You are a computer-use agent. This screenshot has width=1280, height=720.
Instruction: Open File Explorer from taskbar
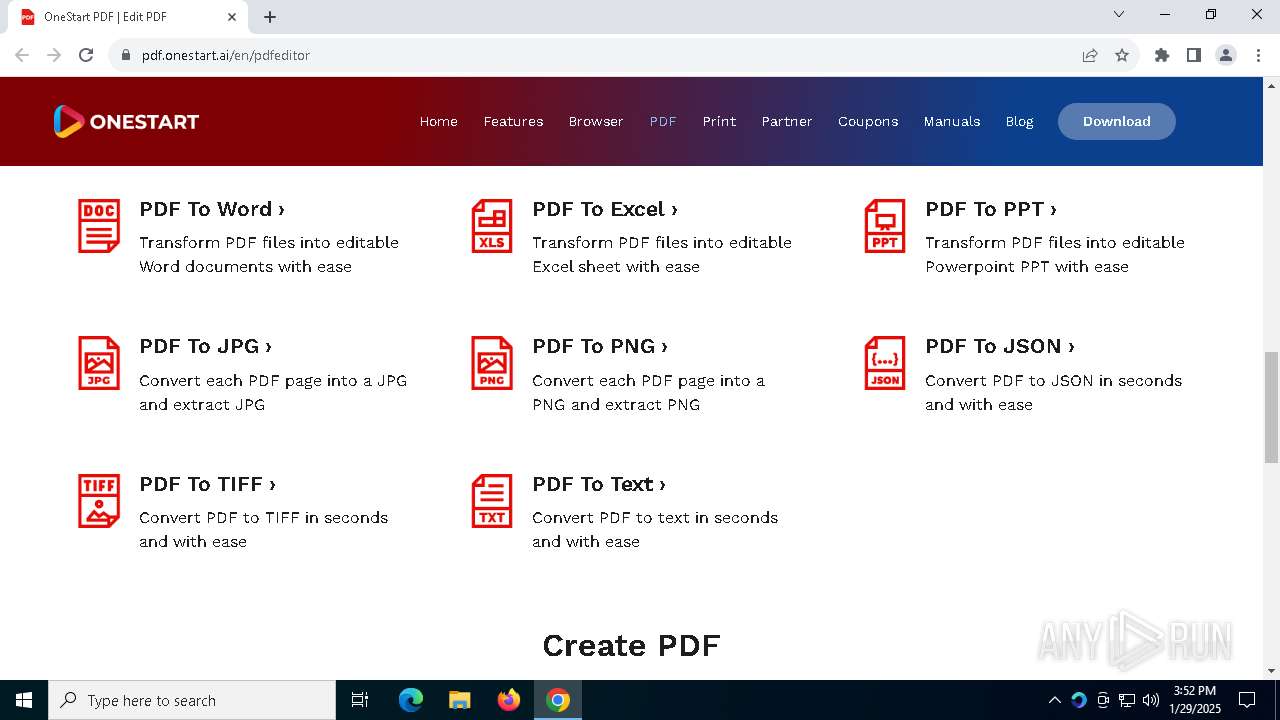(x=459, y=700)
